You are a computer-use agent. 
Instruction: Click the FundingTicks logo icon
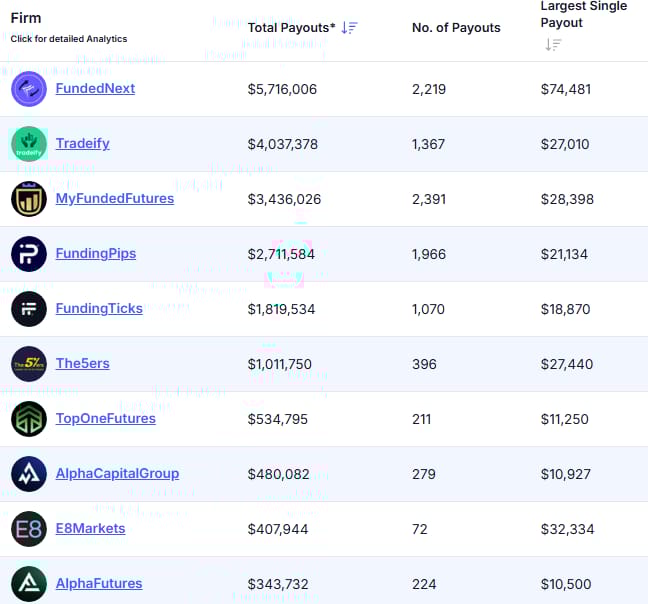pos(29,309)
